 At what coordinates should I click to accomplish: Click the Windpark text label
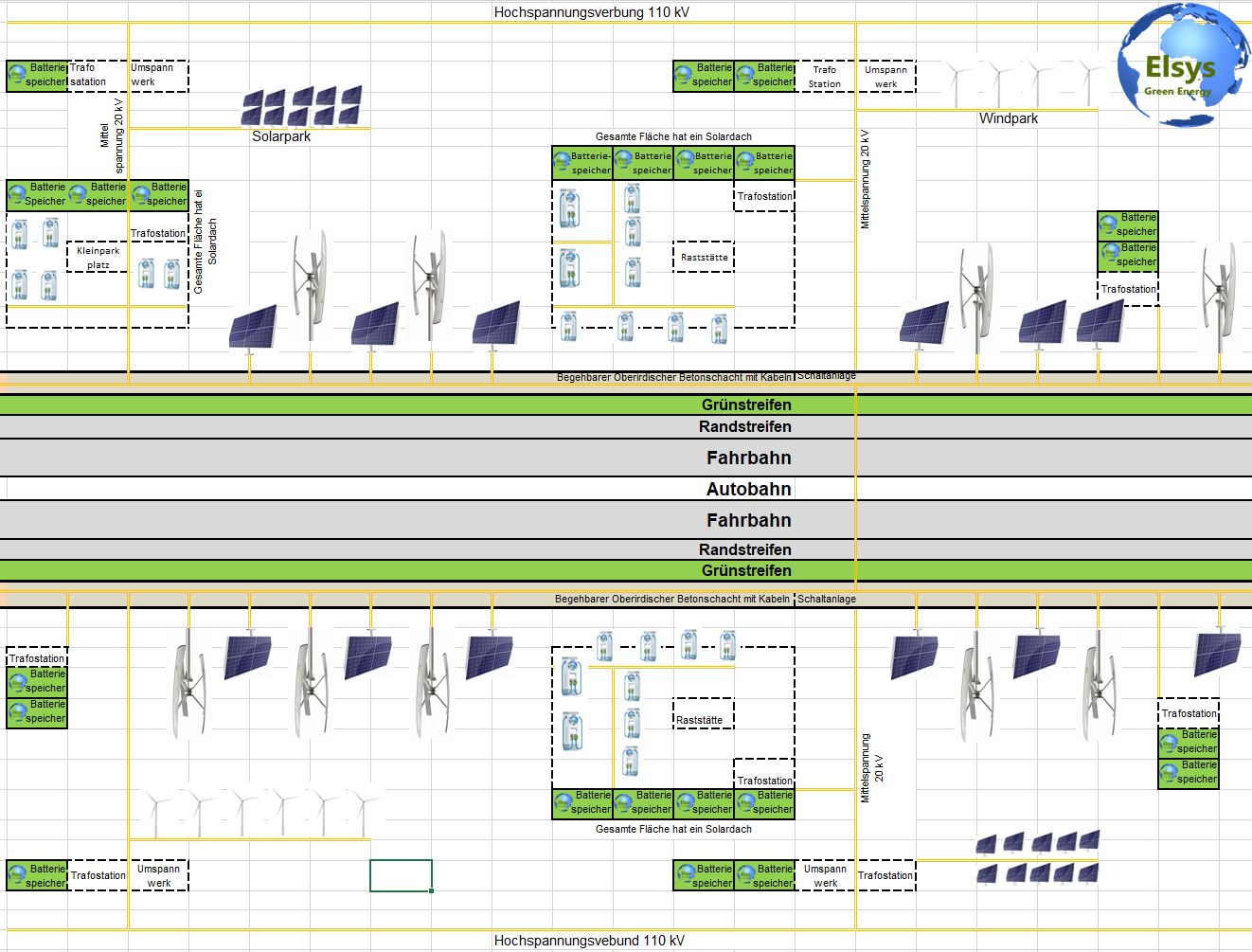1008,118
